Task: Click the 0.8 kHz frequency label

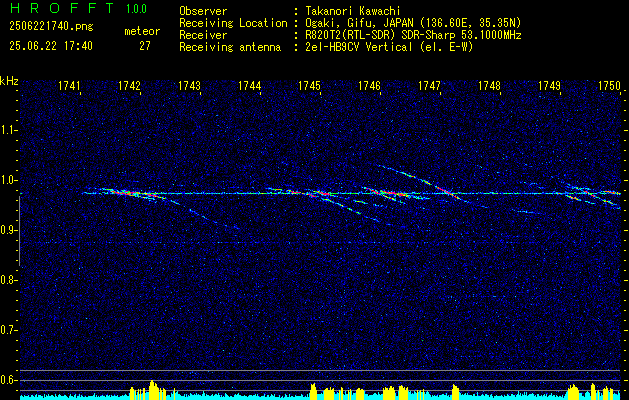Action: [x=8, y=280]
